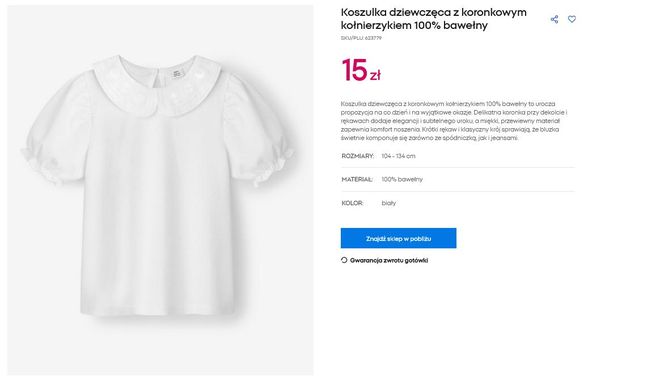The width and height of the screenshot is (664, 385).
Task: Click the ROZMIARY label
Action: click(357, 156)
